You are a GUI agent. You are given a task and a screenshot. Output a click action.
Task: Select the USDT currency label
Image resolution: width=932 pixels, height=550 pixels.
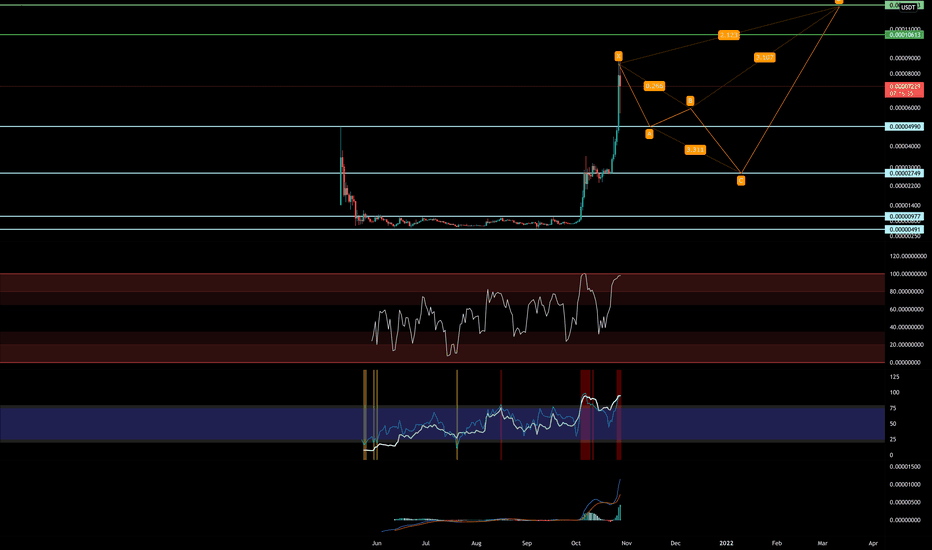pyautogui.click(x=908, y=8)
